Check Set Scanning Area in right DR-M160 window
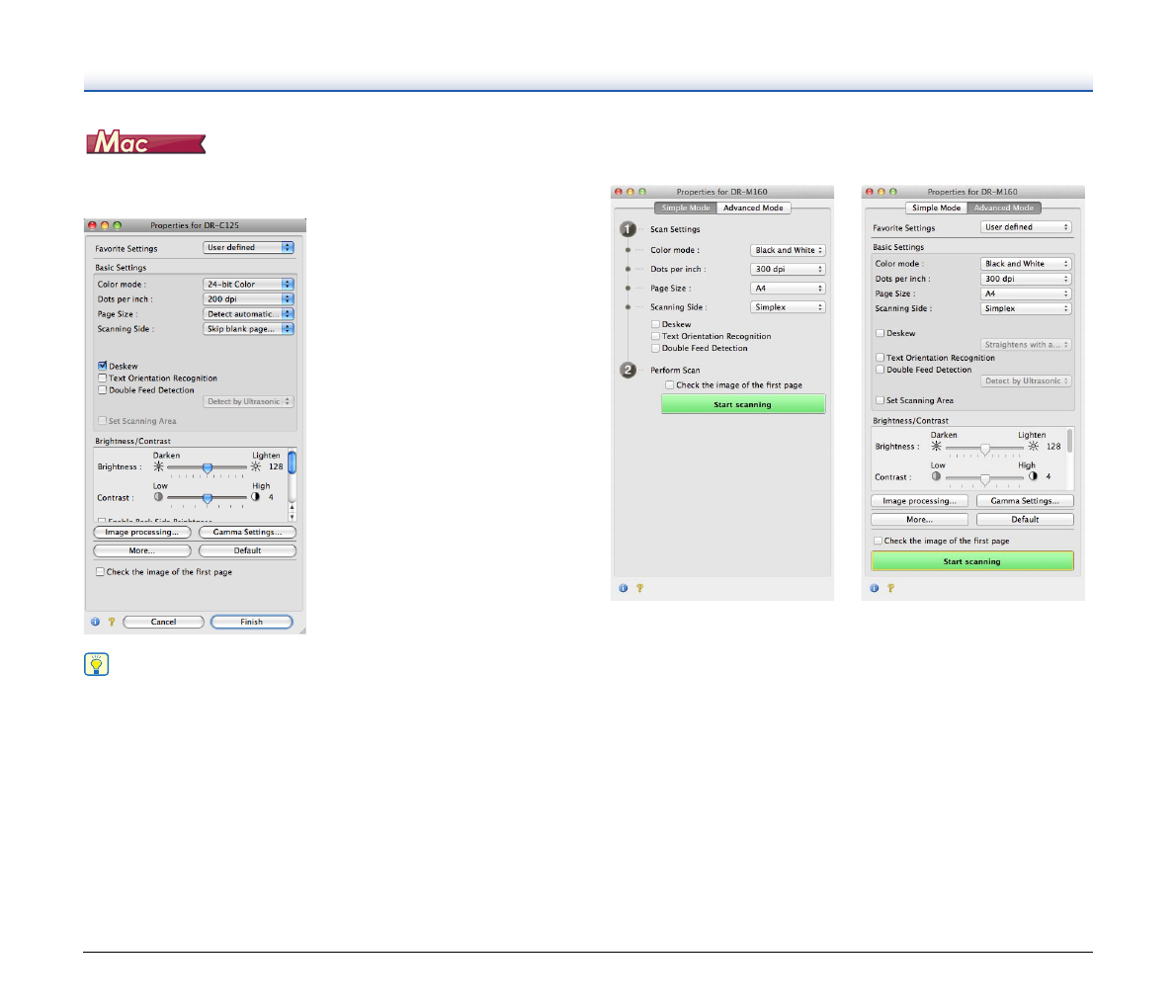1176x1008 pixels. tap(880, 400)
